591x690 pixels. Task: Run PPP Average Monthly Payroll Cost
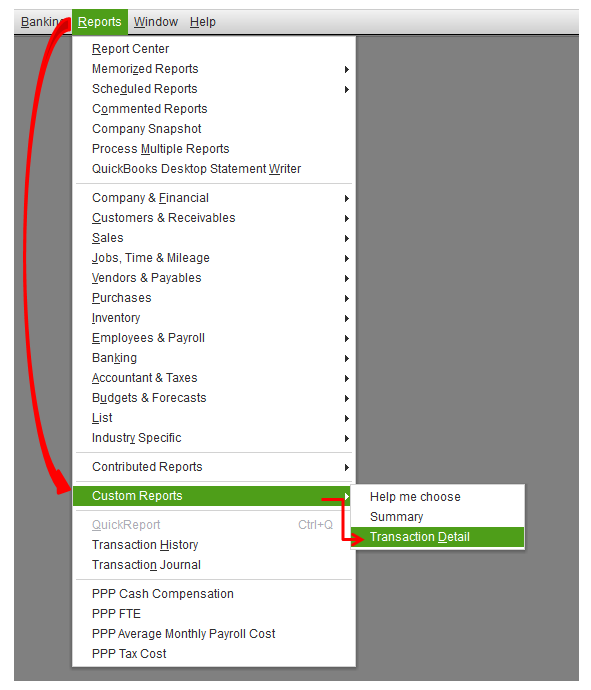183,634
